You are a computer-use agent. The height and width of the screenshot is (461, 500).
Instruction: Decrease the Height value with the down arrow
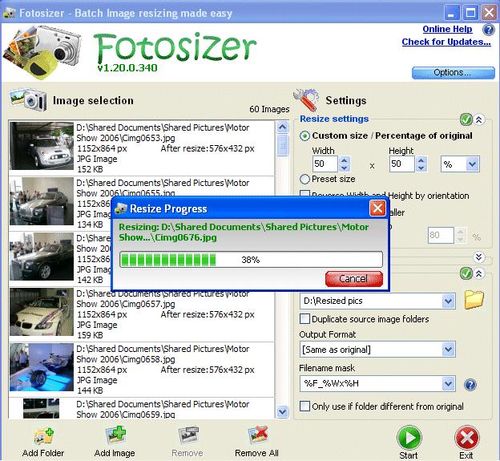(421, 168)
